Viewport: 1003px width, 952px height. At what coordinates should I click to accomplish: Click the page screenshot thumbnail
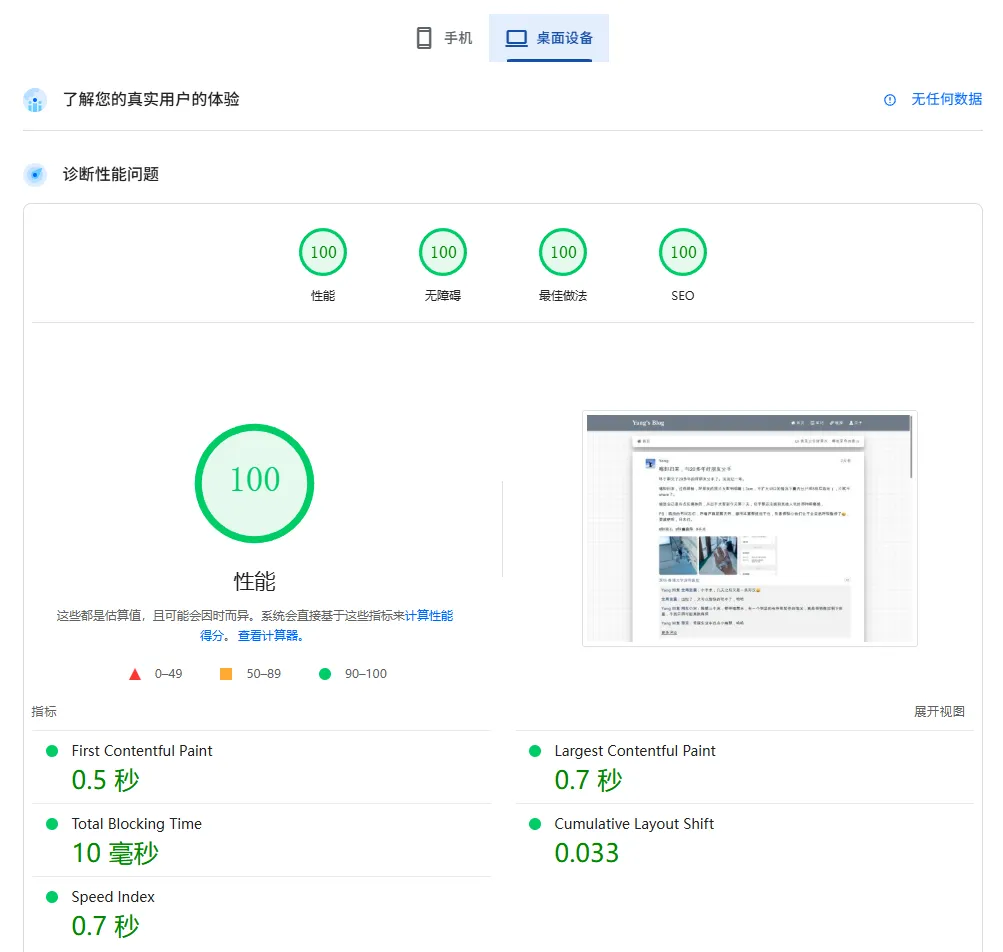pyautogui.click(x=749, y=528)
